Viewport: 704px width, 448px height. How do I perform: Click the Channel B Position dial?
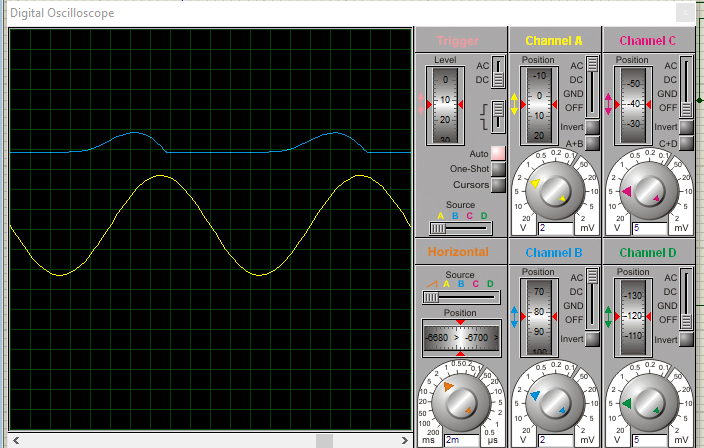point(539,318)
